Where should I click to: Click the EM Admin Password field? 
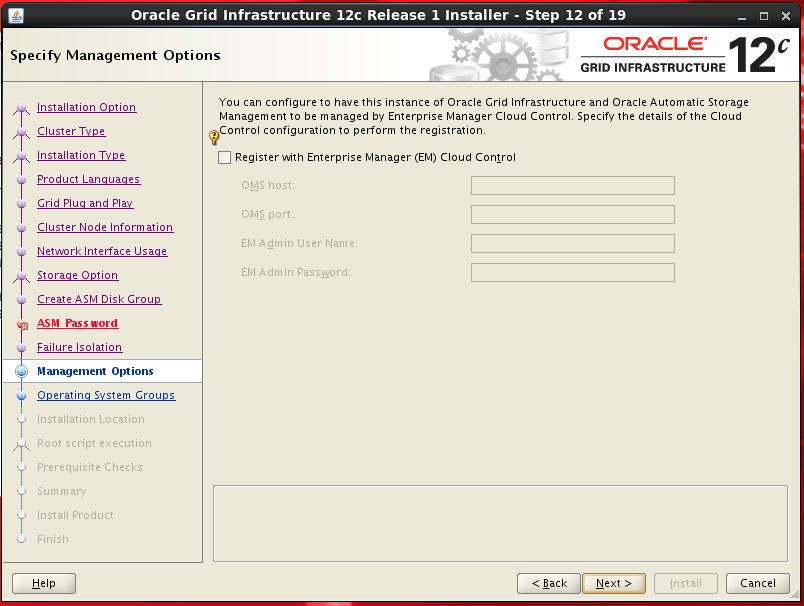click(x=573, y=272)
